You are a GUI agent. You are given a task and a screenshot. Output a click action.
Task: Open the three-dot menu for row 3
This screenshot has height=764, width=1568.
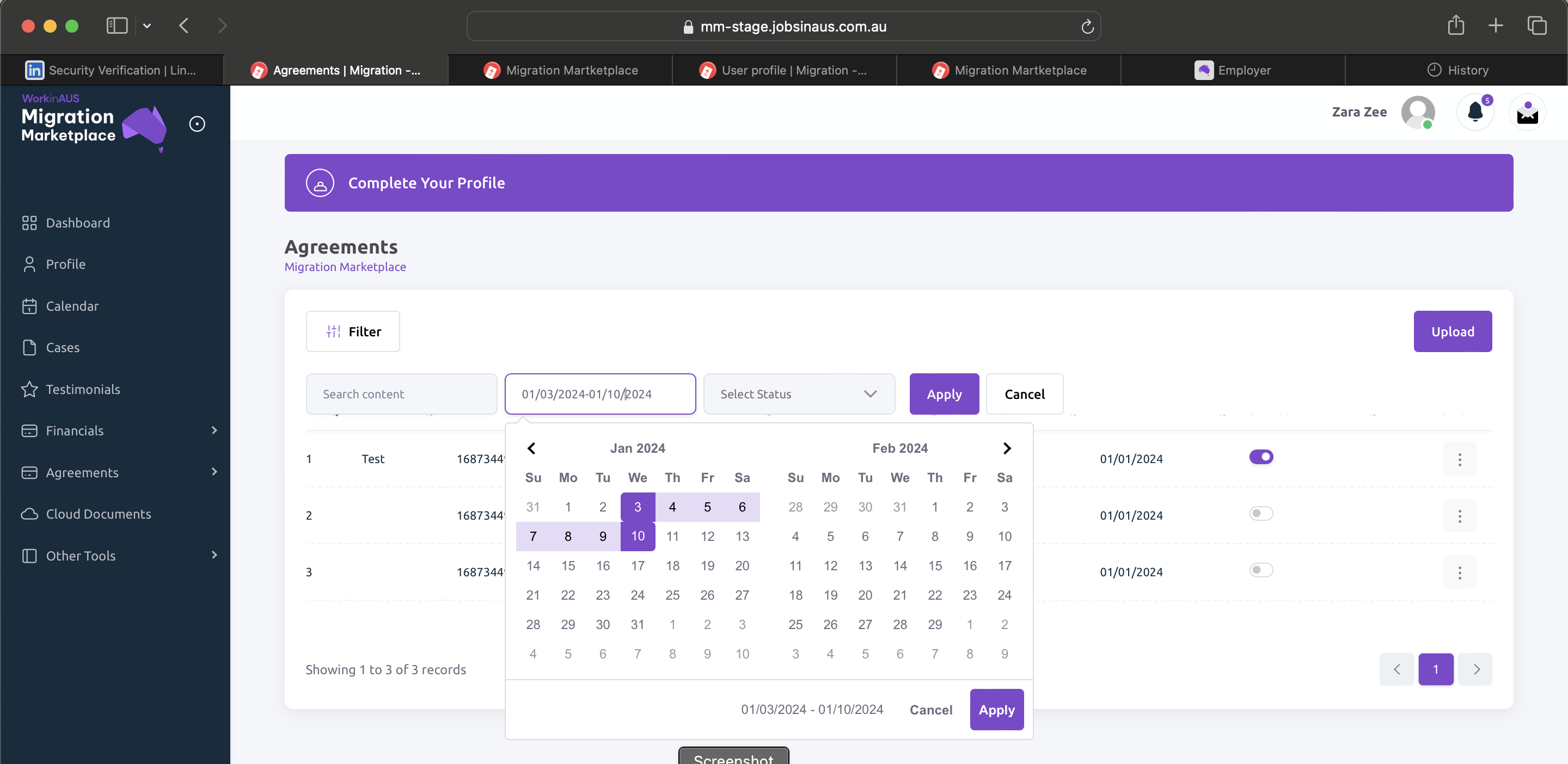click(x=1459, y=572)
